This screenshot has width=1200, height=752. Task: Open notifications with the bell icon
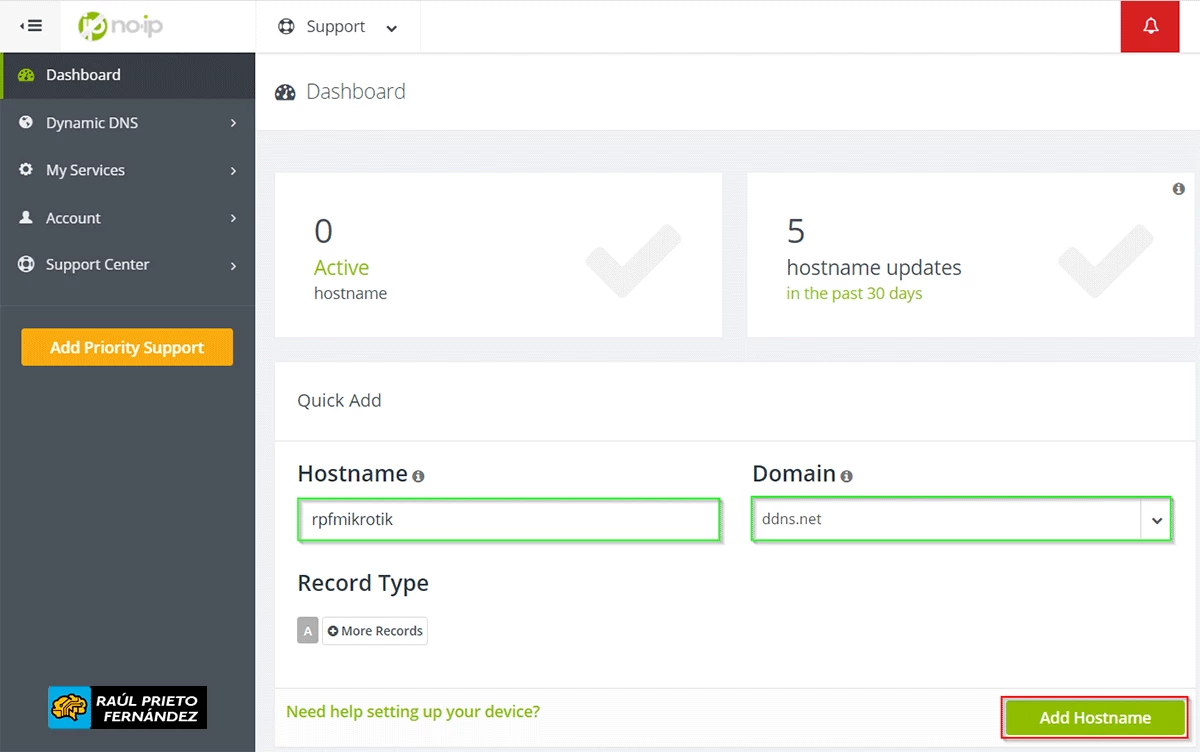[x=1150, y=26]
